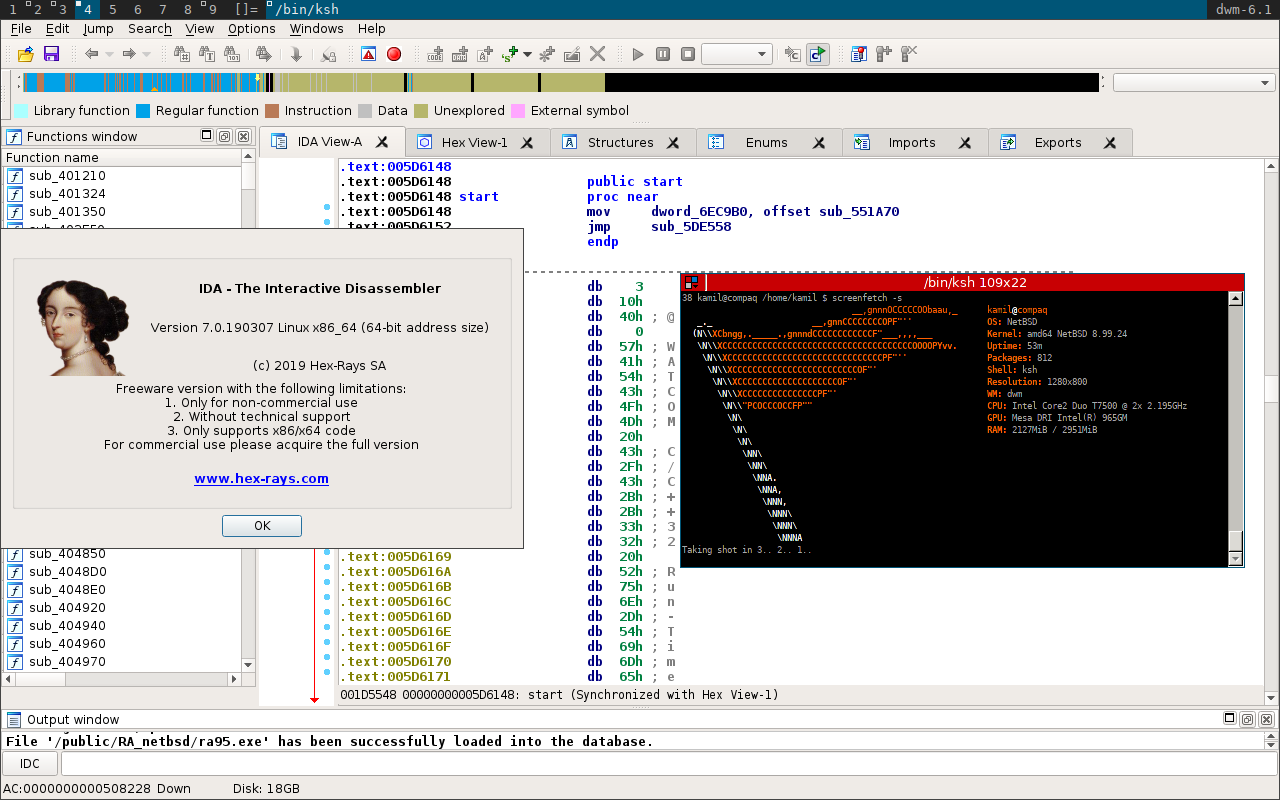Click OK in the About IDA dialog
Viewport: 1280px width, 800px height.
(x=262, y=525)
